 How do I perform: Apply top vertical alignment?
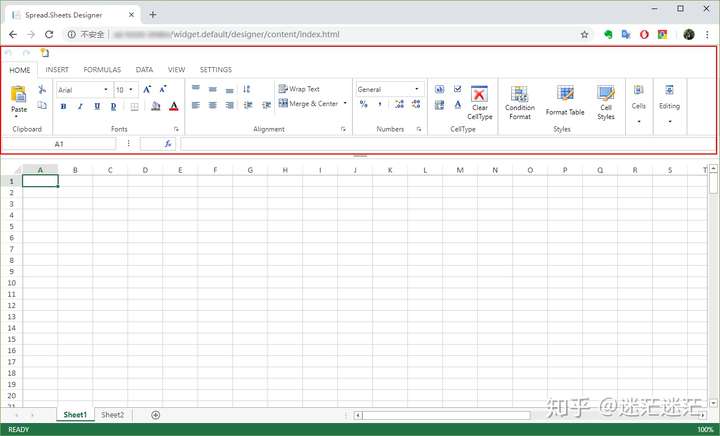[x=196, y=89]
